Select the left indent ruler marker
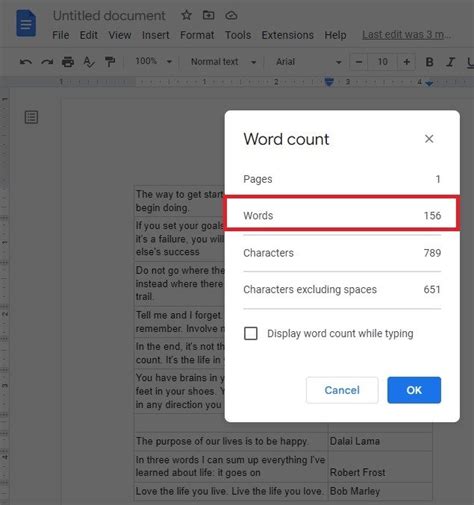 point(329,82)
